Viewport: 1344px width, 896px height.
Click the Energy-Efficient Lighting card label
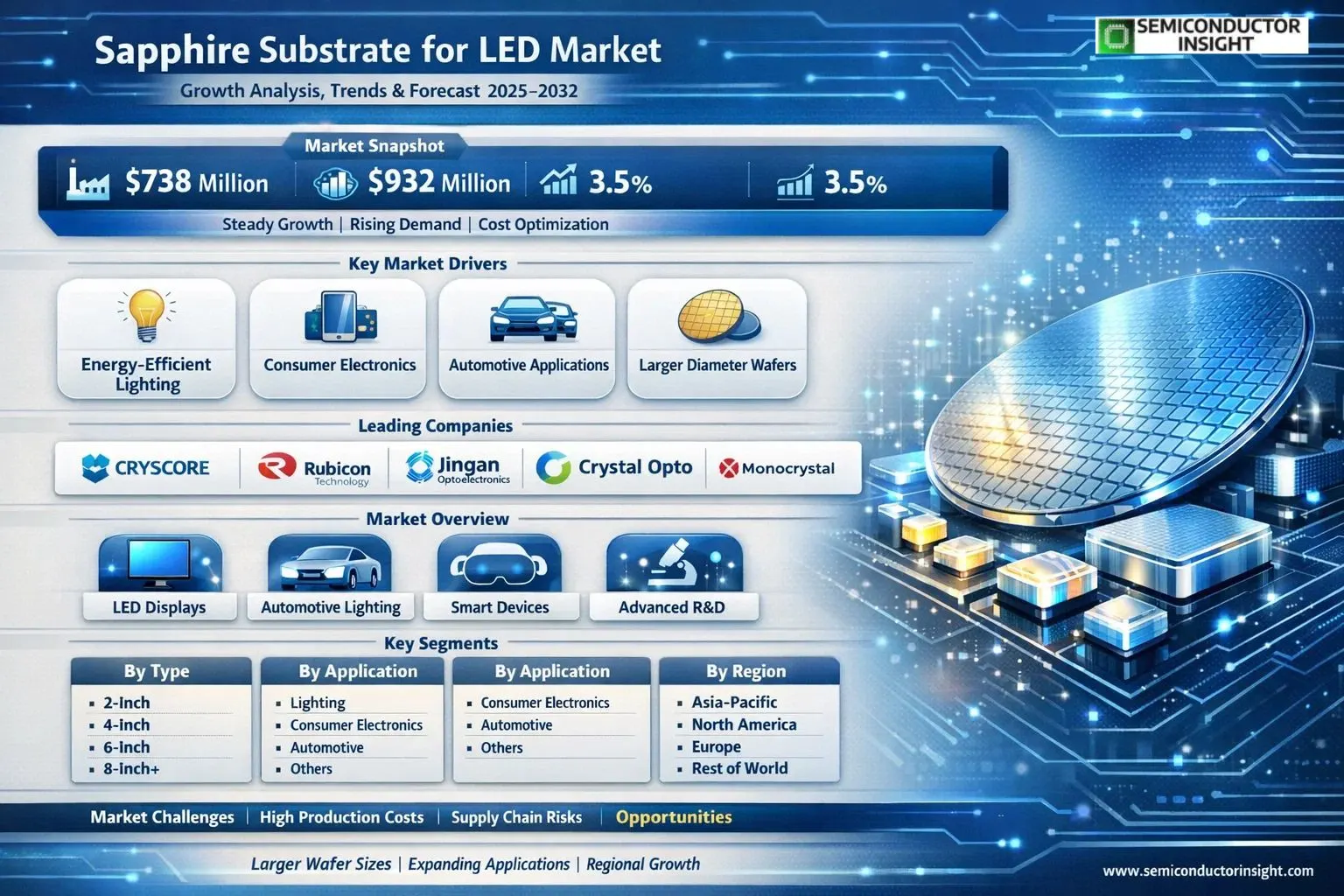146,374
